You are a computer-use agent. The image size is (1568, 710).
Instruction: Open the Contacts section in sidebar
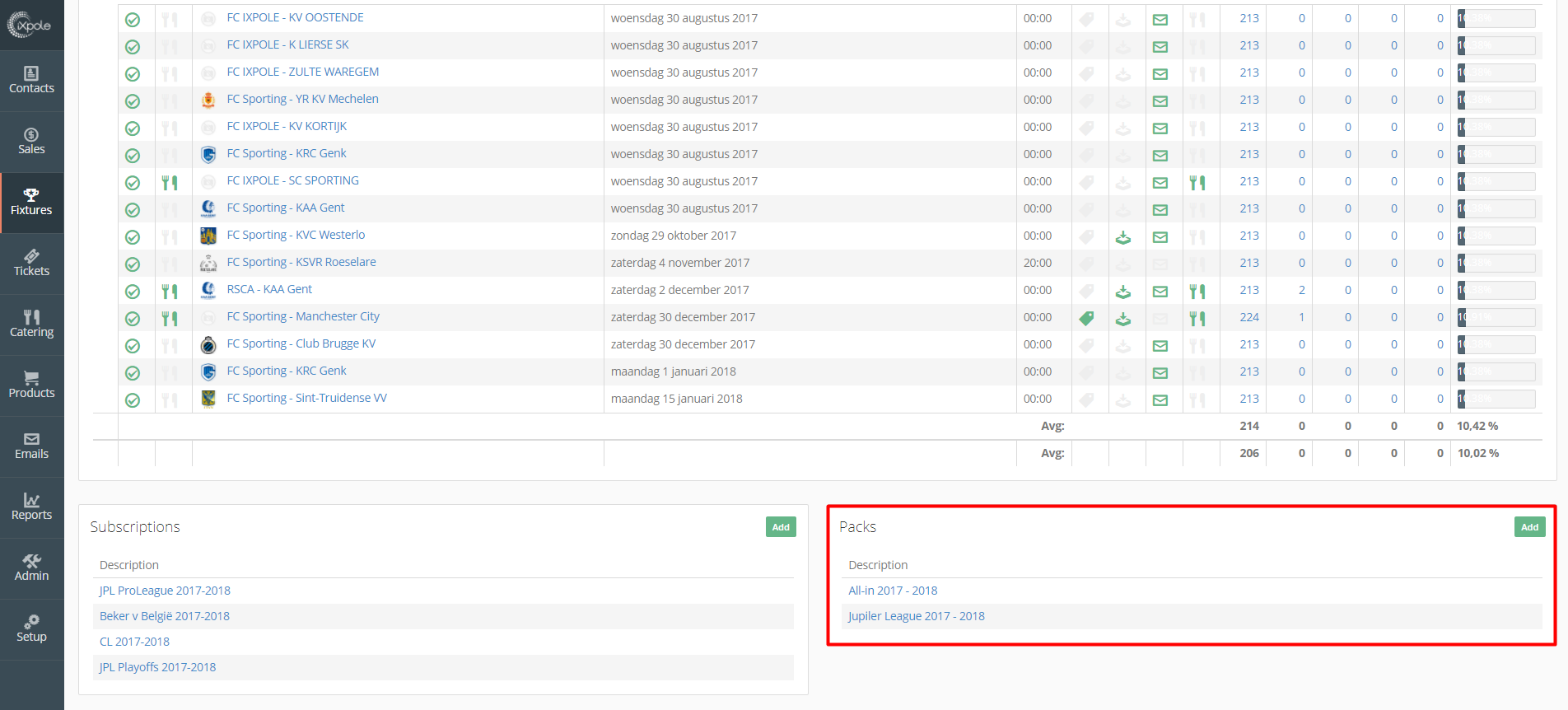tap(31, 81)
